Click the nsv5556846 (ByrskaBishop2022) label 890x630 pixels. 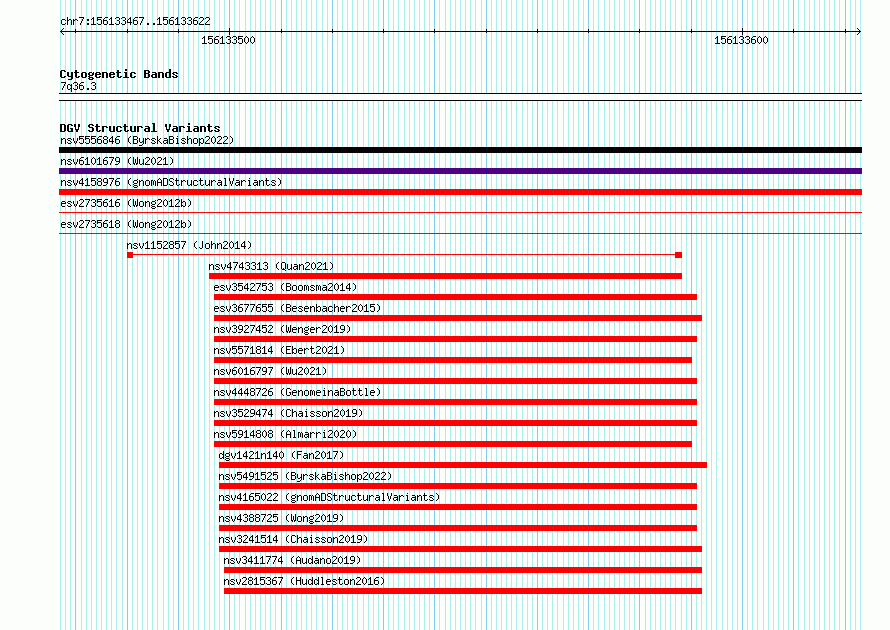coord(147,140)
